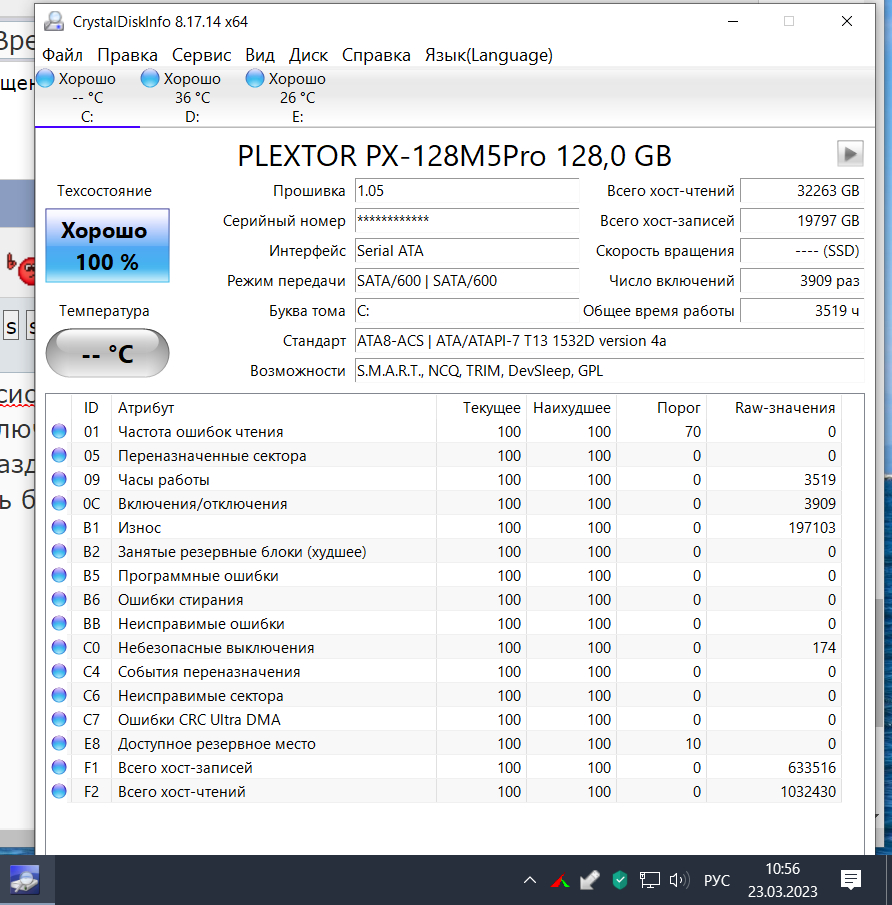This screenshot has height=905, width=892.
Task: Open the notification center icon
Action: click(x=850, y=880)
